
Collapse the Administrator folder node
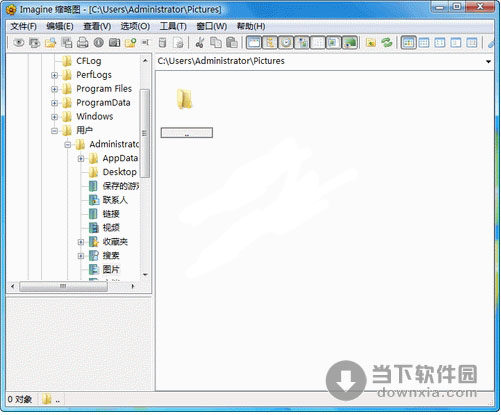pos(68,145)
